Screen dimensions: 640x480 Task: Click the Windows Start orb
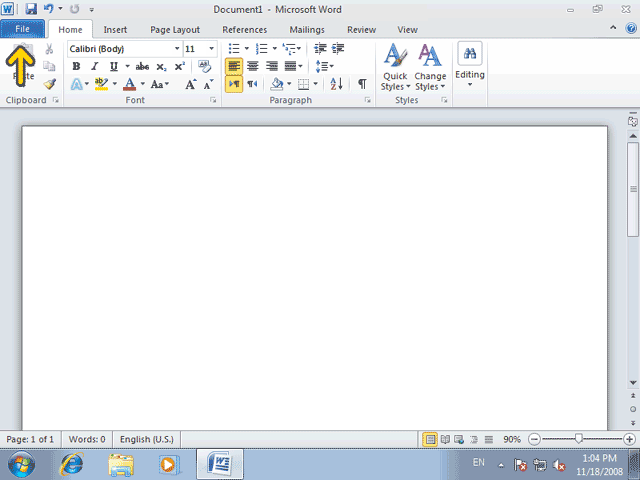(21, 464)
